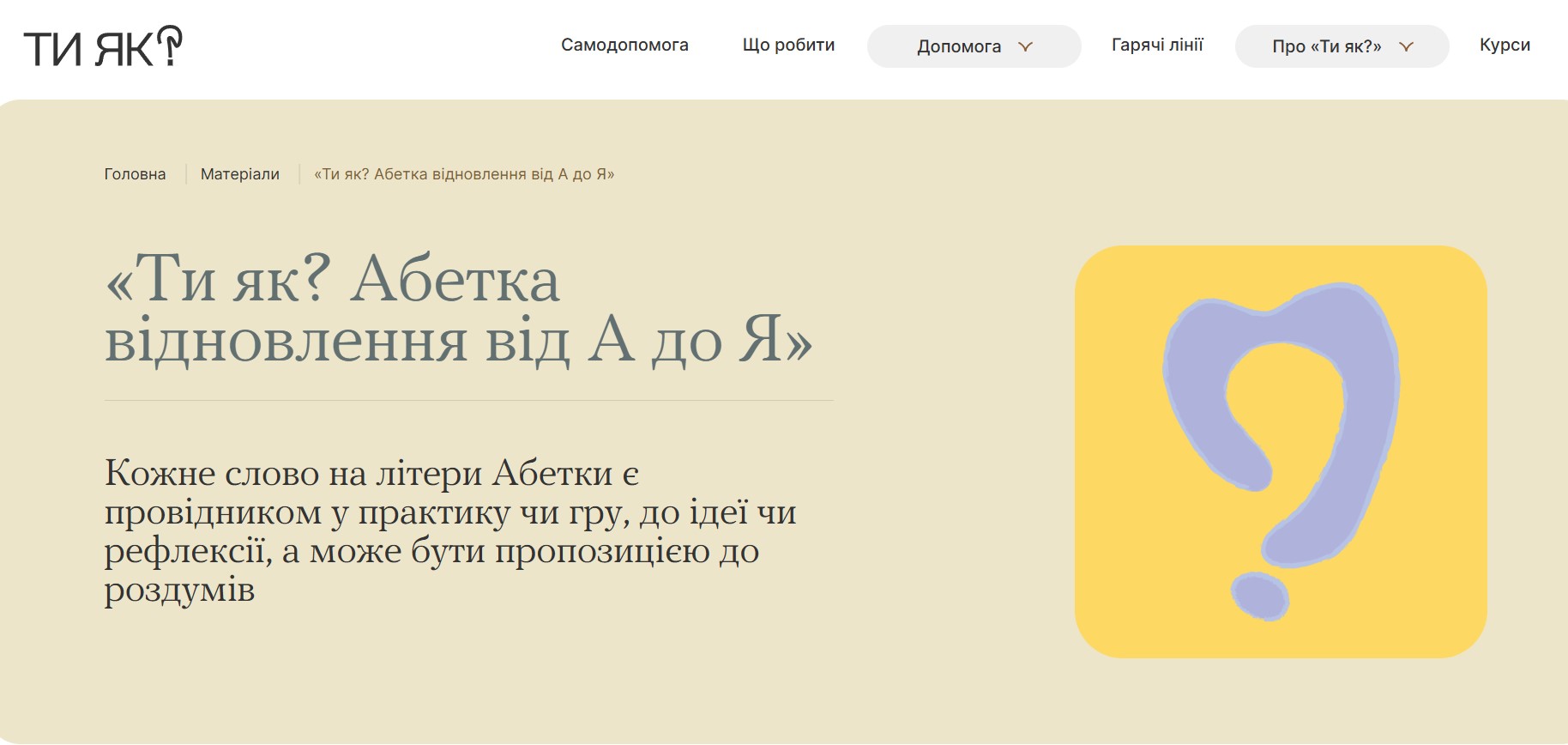This screenshot has width=1568, height=745.
Task: Open Гарячі лінії page
Action: [1157, 45]
